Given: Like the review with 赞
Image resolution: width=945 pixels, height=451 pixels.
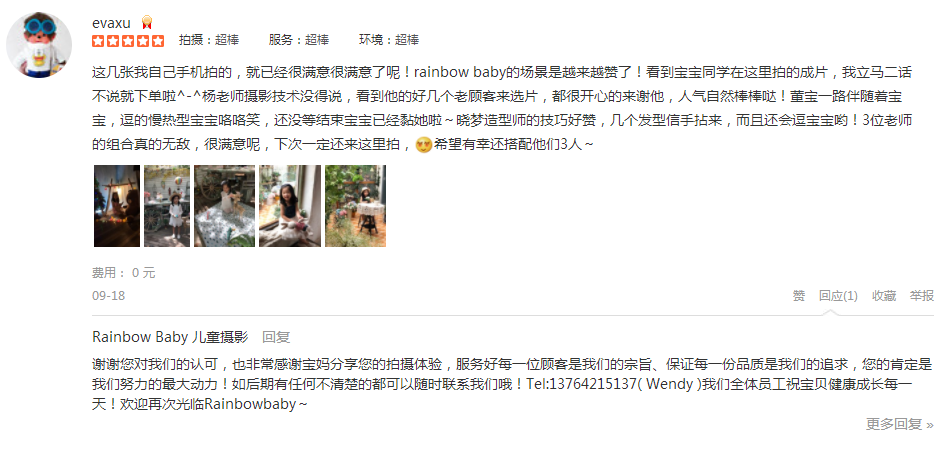Looking at the screenshot, I should 799,296.
